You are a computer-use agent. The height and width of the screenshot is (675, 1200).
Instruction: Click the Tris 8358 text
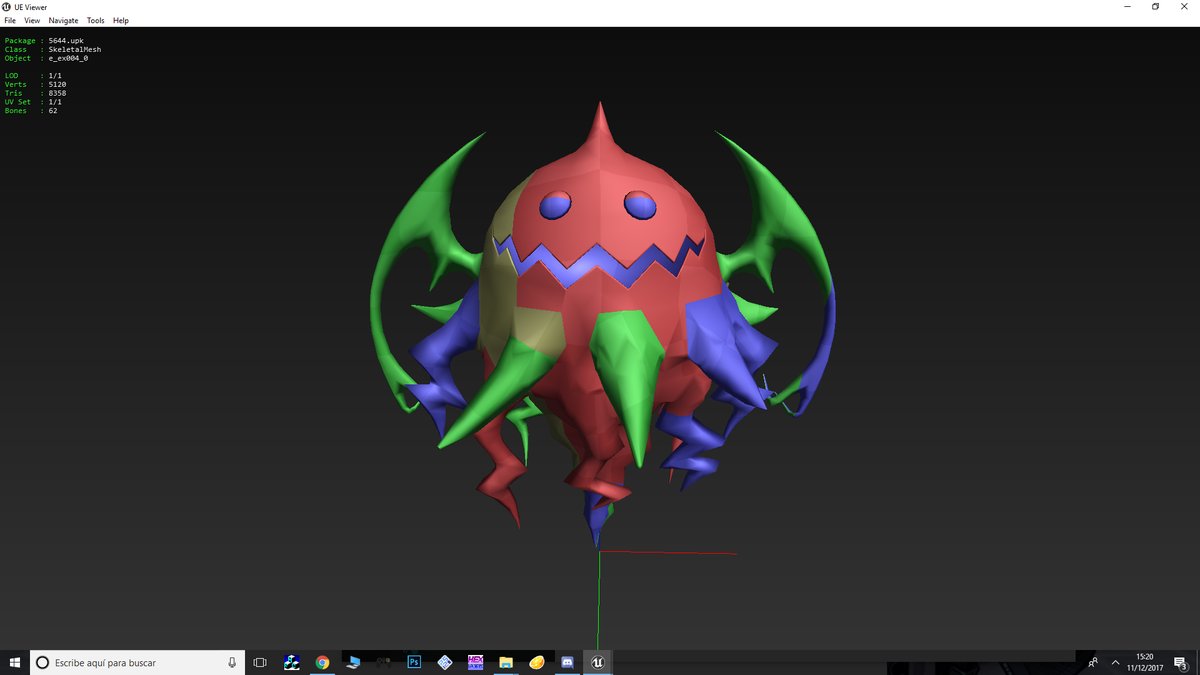coord(35,93)
